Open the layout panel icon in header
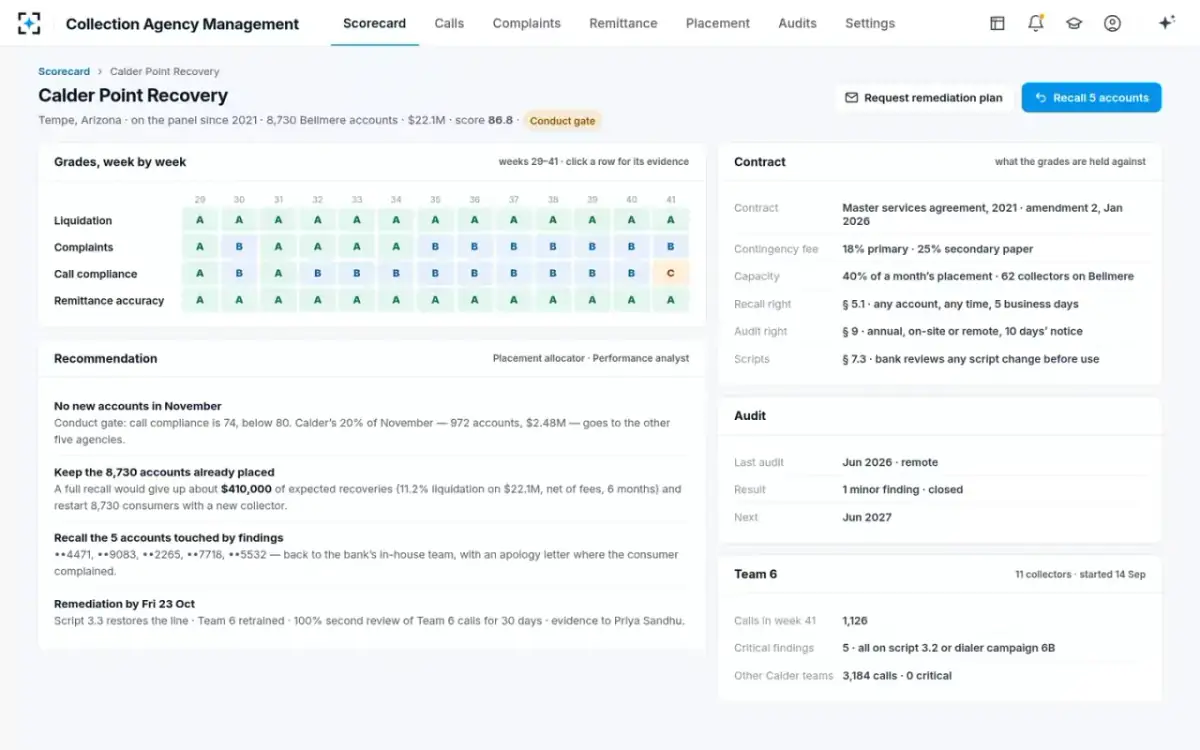The image size is (1200, 750). [997, 23]
